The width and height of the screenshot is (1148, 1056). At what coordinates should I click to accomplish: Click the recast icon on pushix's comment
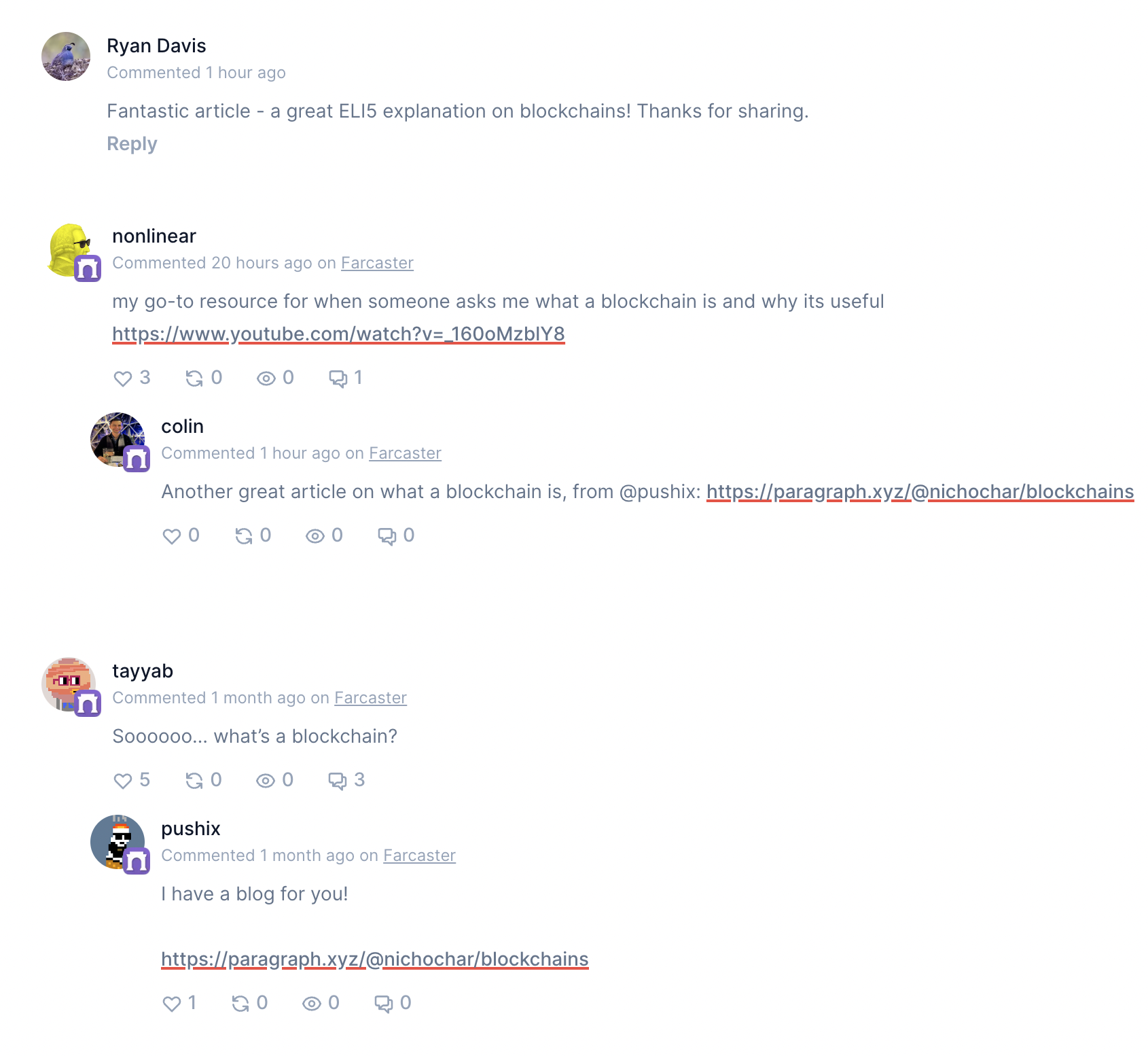pos(240,1004)
